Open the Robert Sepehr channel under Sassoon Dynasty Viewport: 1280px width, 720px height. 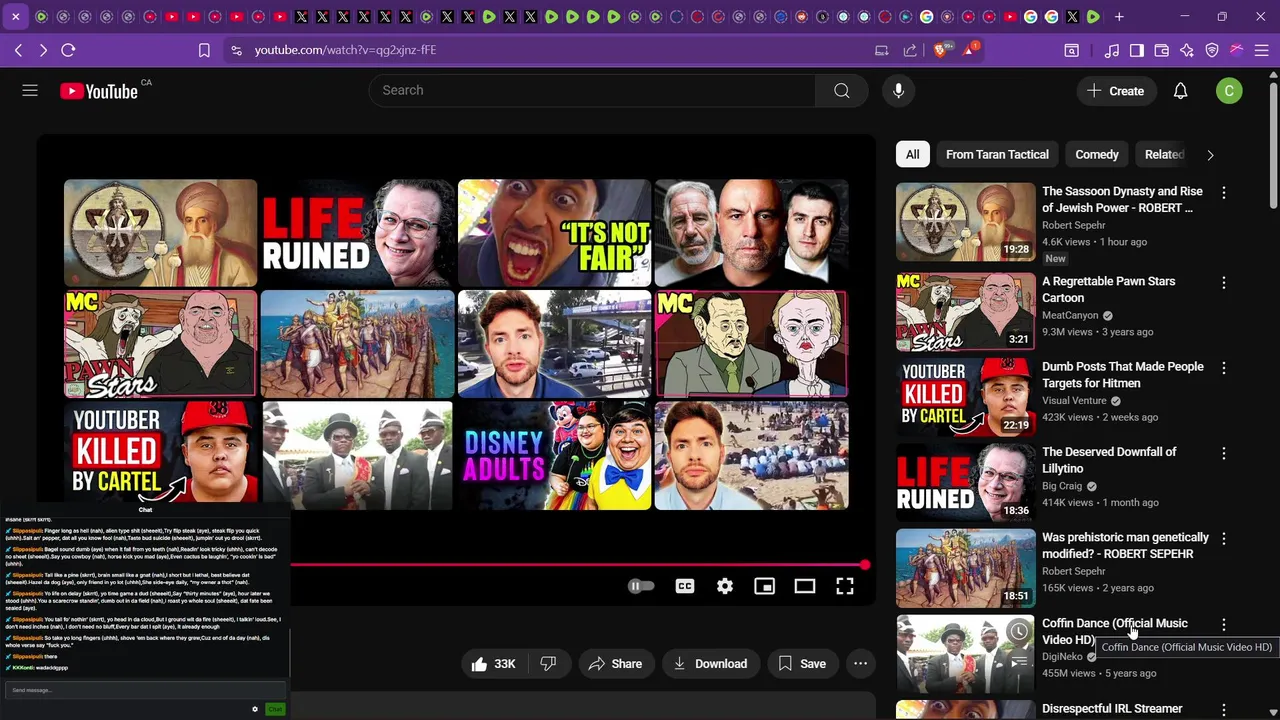click(x=1073, y=226)
